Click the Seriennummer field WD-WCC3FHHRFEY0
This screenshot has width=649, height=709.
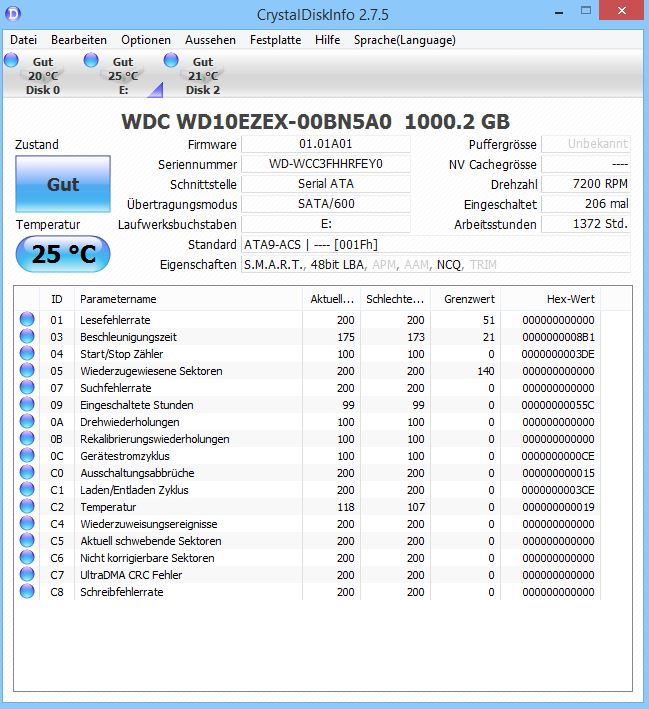326,164
